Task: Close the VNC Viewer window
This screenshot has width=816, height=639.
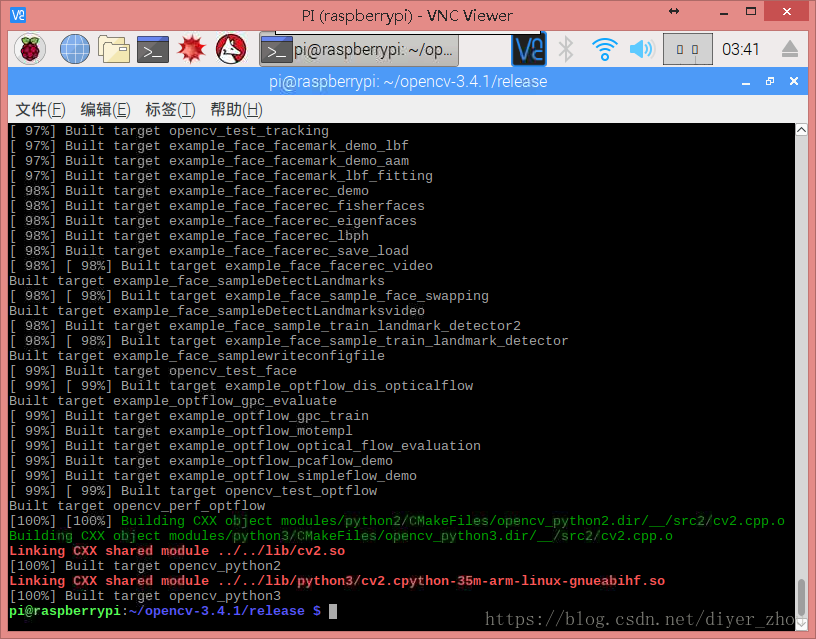Action: tap(786, 11)
